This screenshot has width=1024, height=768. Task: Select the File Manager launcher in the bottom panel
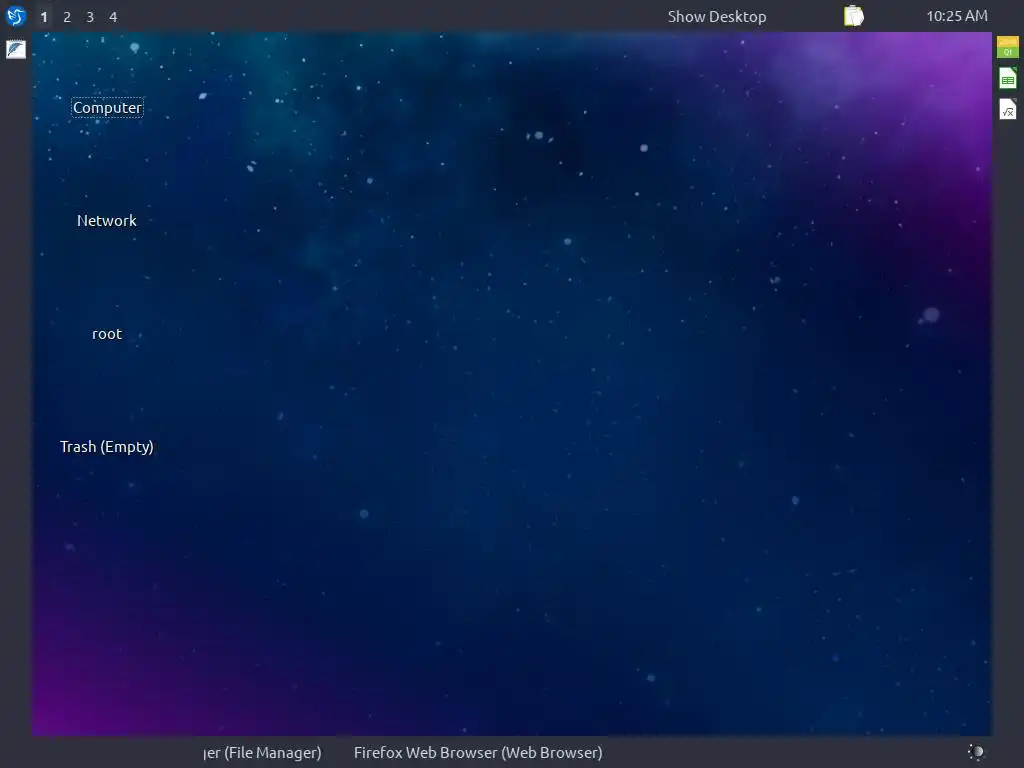click(262, 752)
